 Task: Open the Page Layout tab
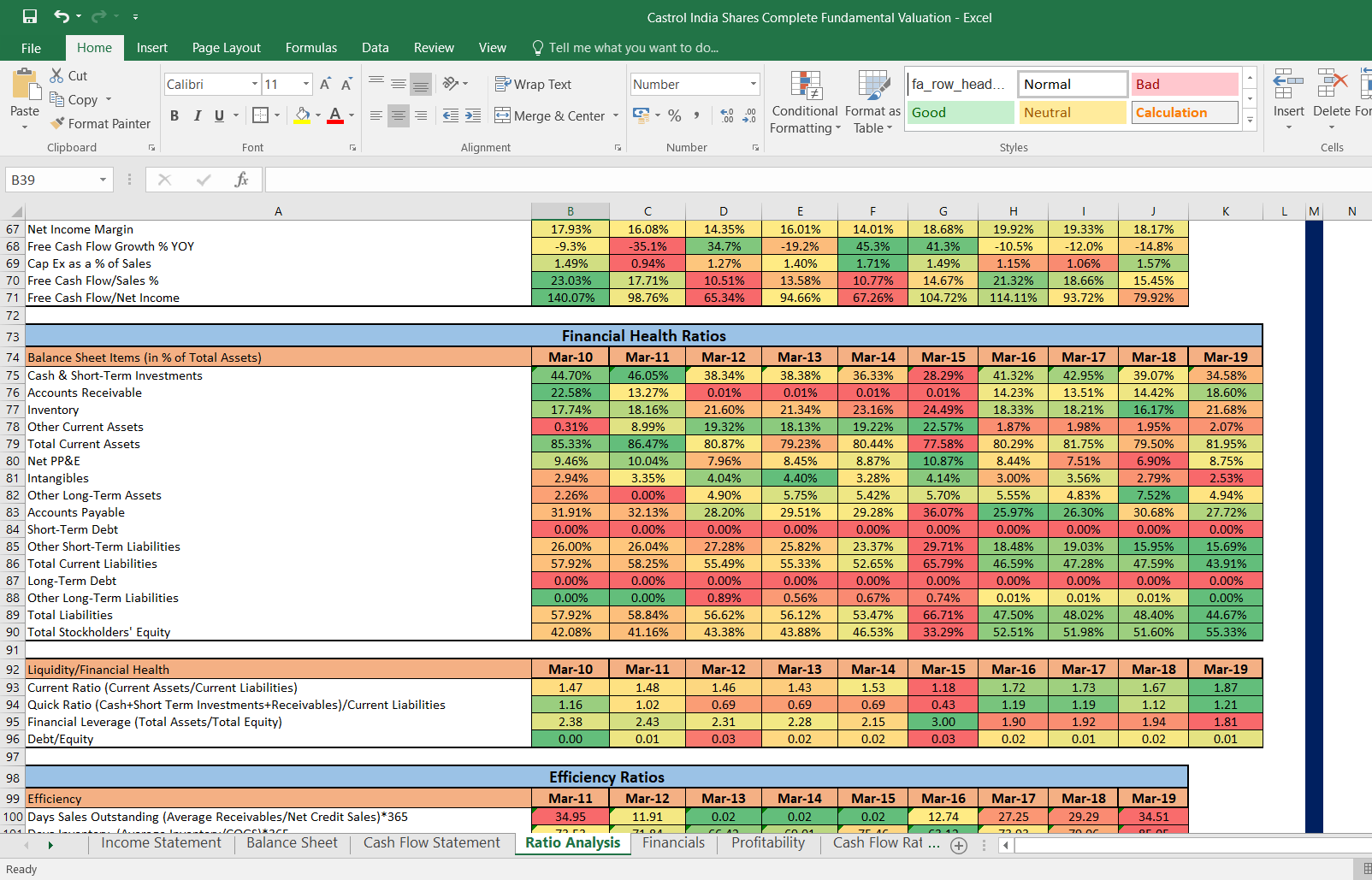(x=227, y=48)
